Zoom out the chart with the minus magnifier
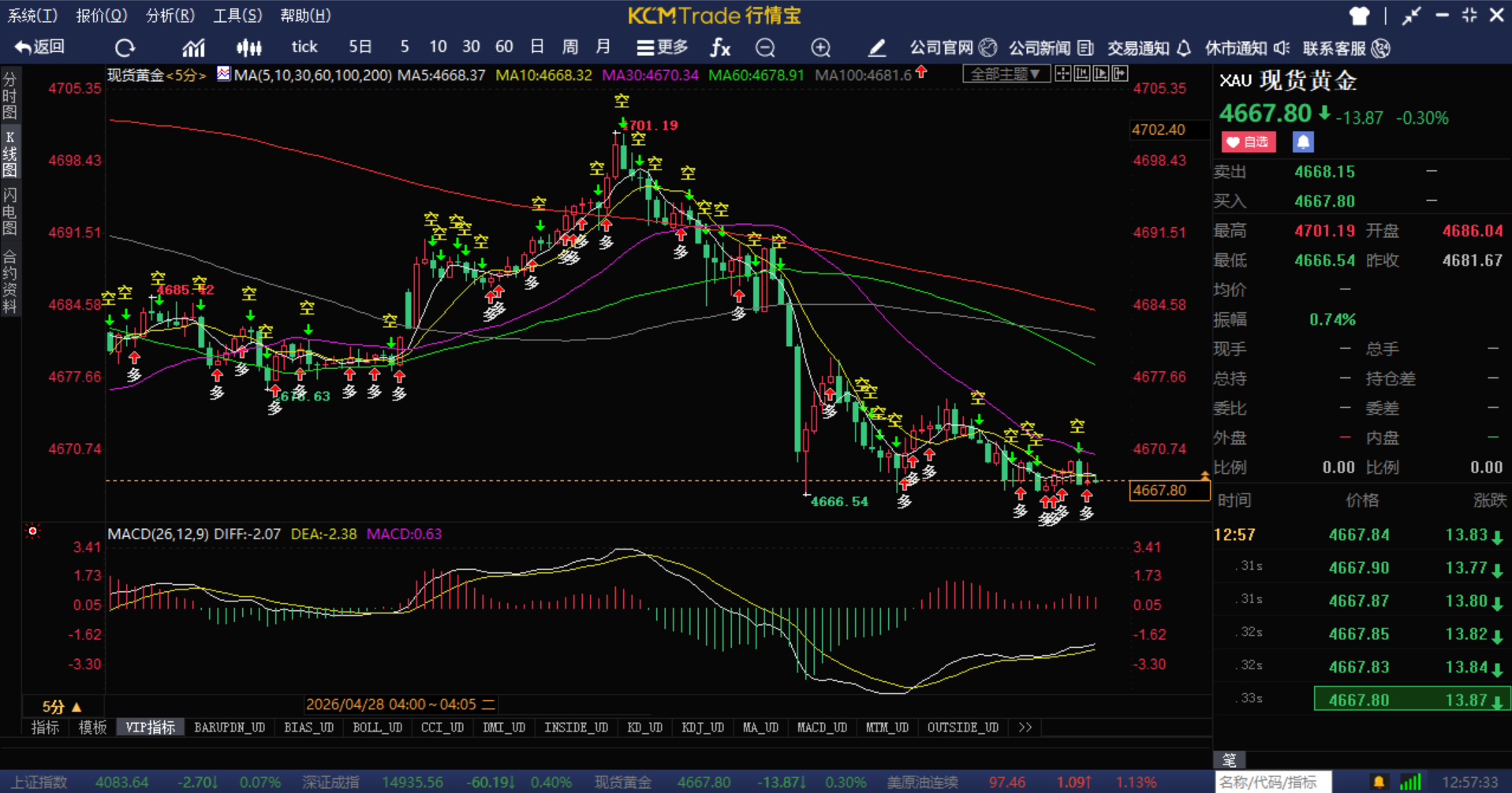 (764, 48)
